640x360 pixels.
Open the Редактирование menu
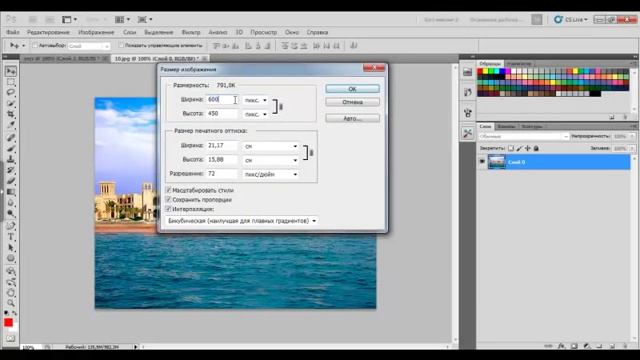point(48,32)
